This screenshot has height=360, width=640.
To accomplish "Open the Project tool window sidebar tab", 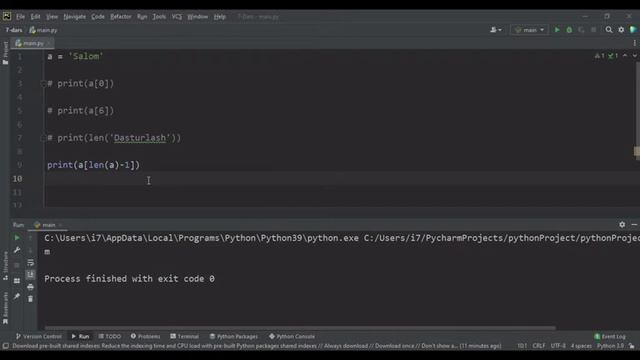I will click(5, 53).
